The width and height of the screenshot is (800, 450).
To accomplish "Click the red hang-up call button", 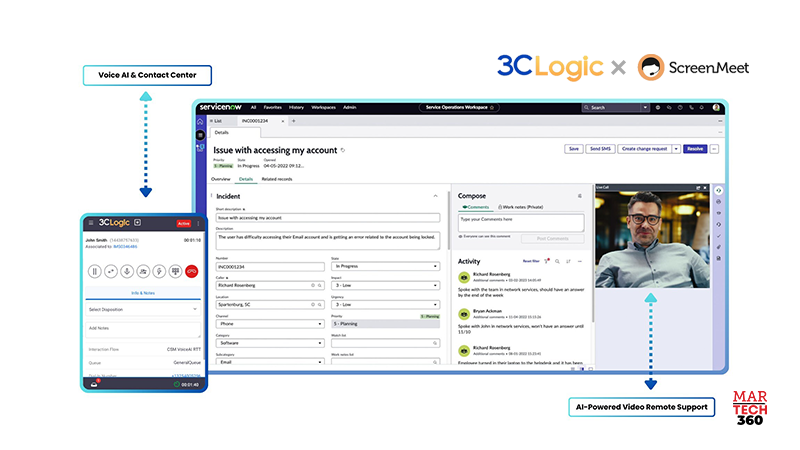I will 191,270.
